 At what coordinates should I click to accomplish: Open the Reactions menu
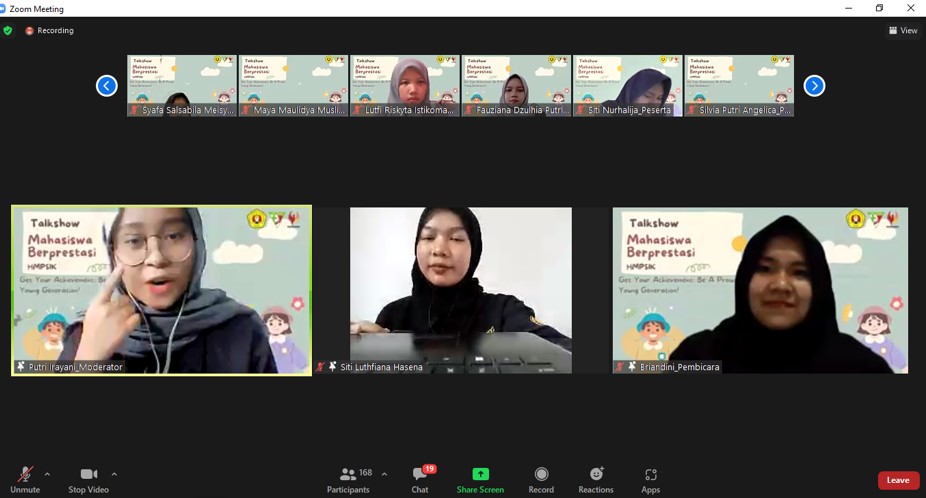point(596,479)
